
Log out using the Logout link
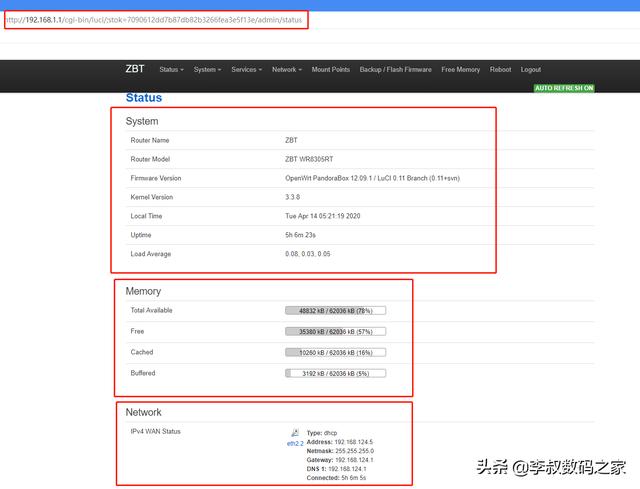pos(531,69)
